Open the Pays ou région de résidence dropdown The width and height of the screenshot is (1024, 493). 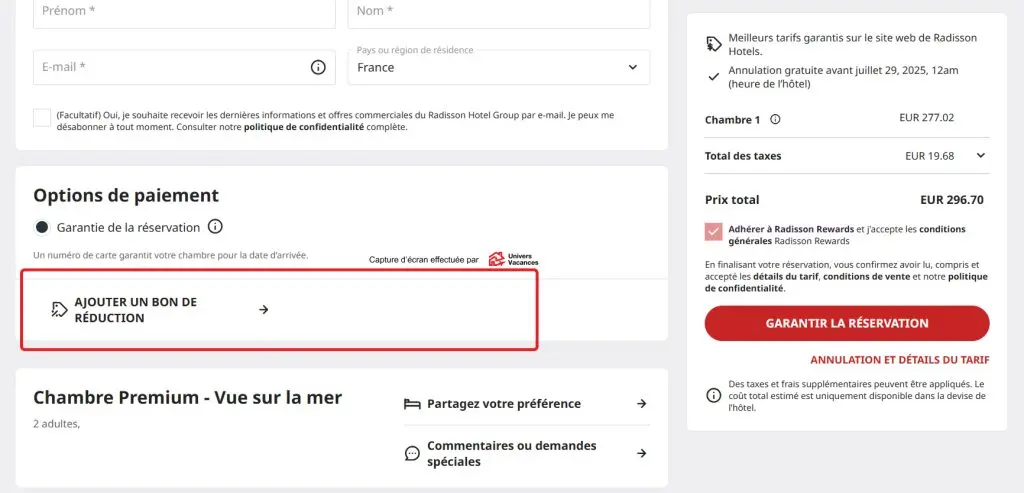coord(498,67)
